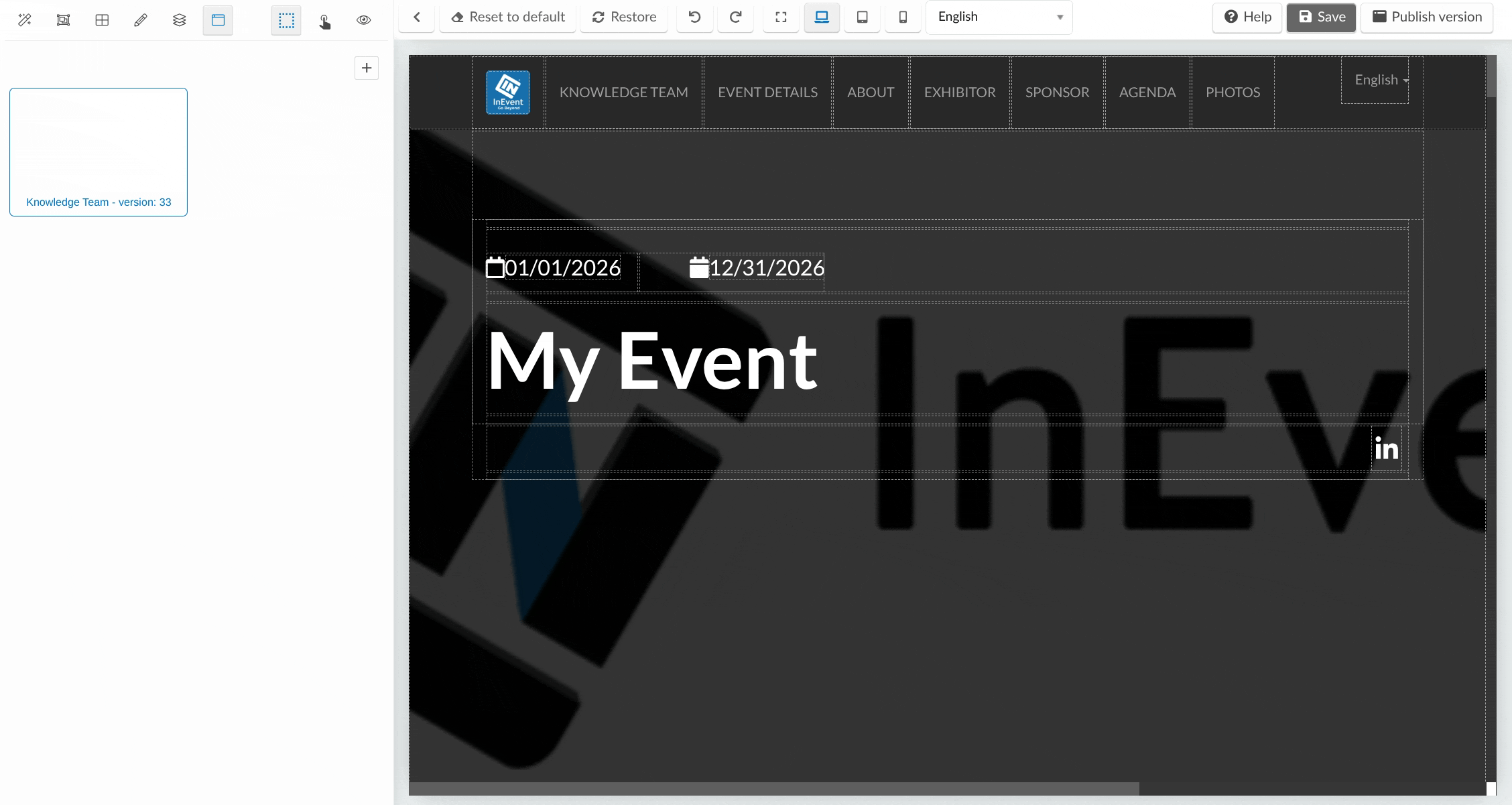Image resolution: width=1512 pixels, height=805 pixels.
Task: Click the vertical scrollbar of the preview
Action: tap(1491, 76)
